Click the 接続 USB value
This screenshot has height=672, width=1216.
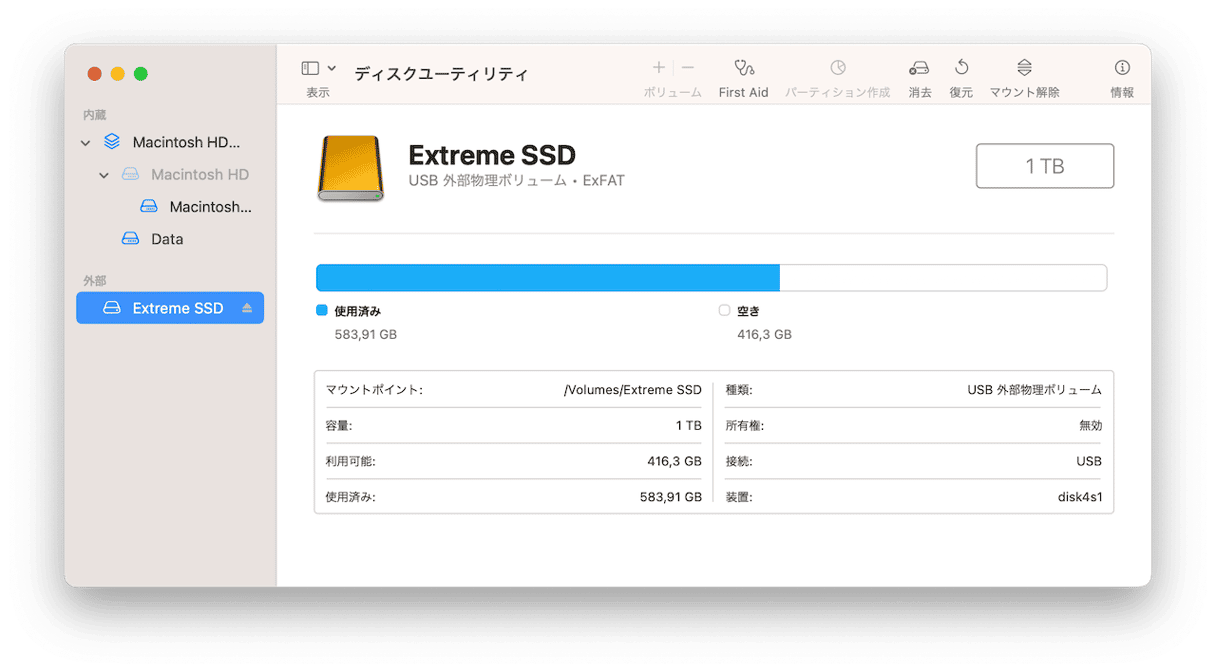pyautogui.click(x=1089, y=461)
